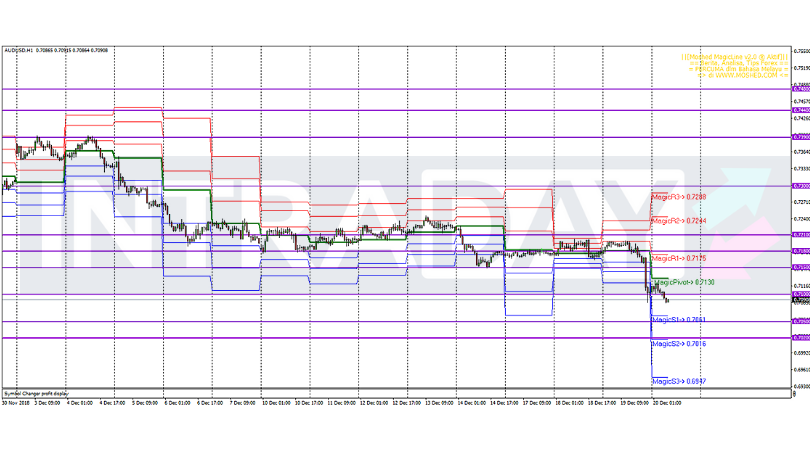The image size is (810, 450).
Task: Select the MagicR3-> 0.7288 label
Action: click(679, 197)
